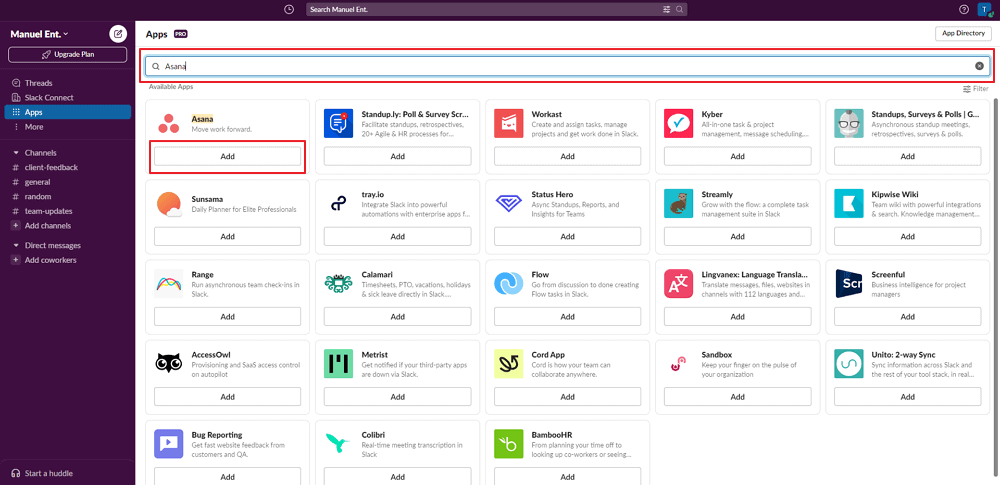Open the App Directory
Image resolution: width=1000 pixels, height=485 pixels.
click(x=963, y=33)
